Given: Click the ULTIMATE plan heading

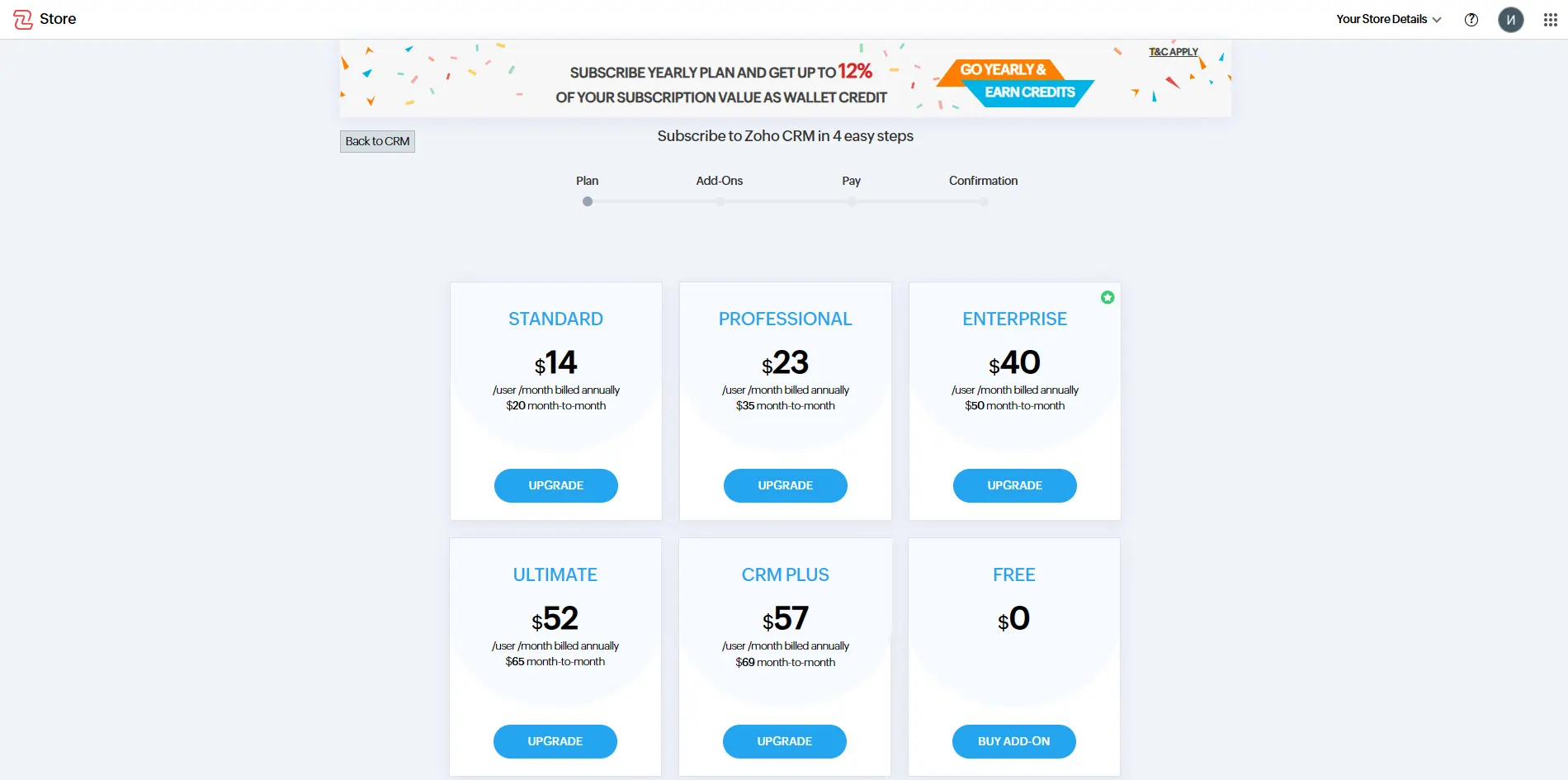Looking at the screenshot, I should pos(555,574).
